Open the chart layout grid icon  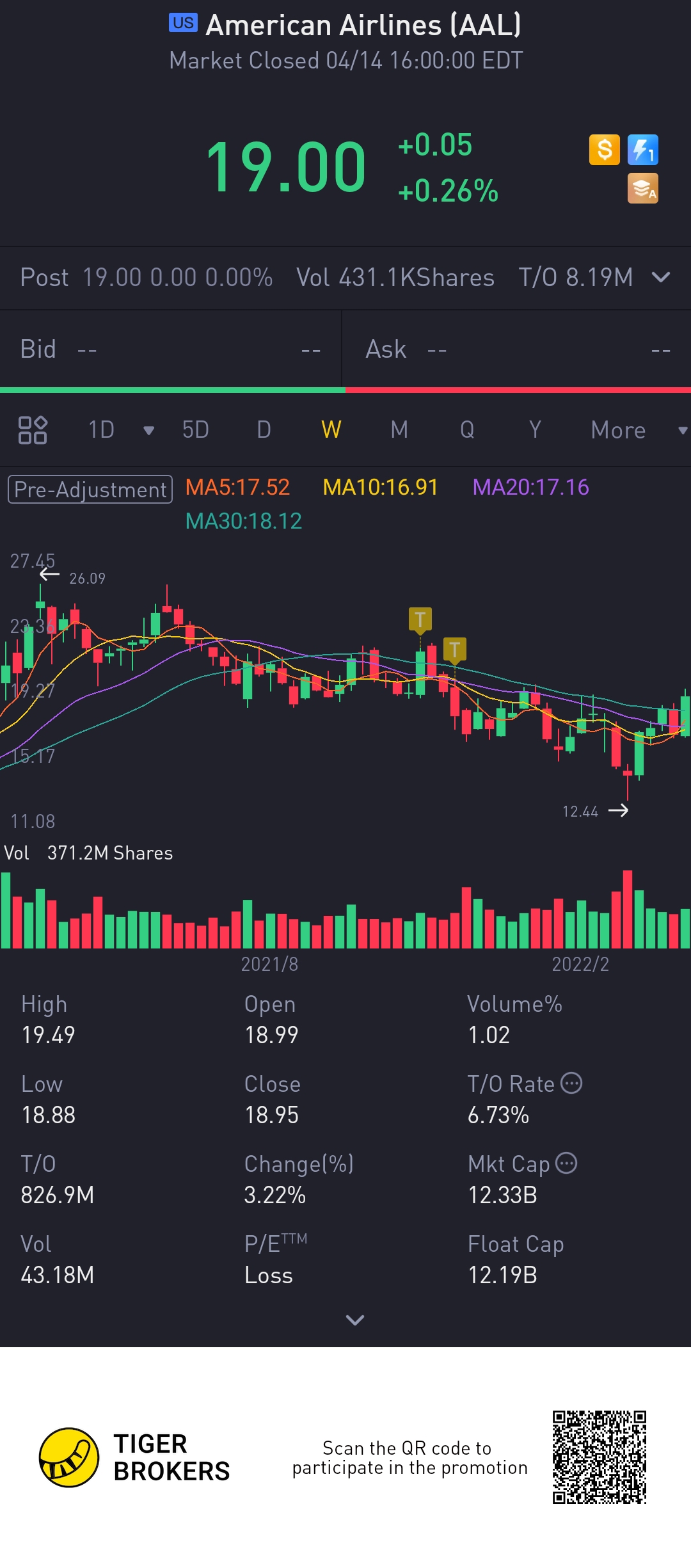tap(33, 430)
